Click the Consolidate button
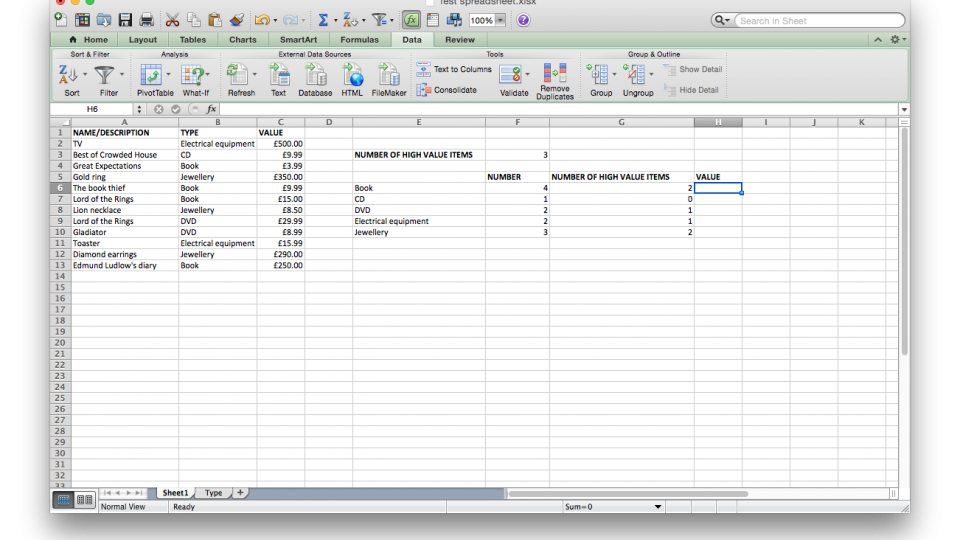960x540 pixels. [447, 90]
